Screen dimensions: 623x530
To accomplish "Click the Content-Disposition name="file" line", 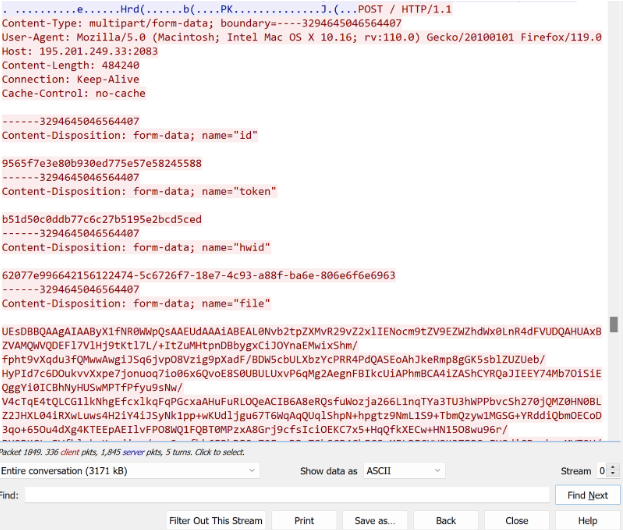I will coord(136,304).
